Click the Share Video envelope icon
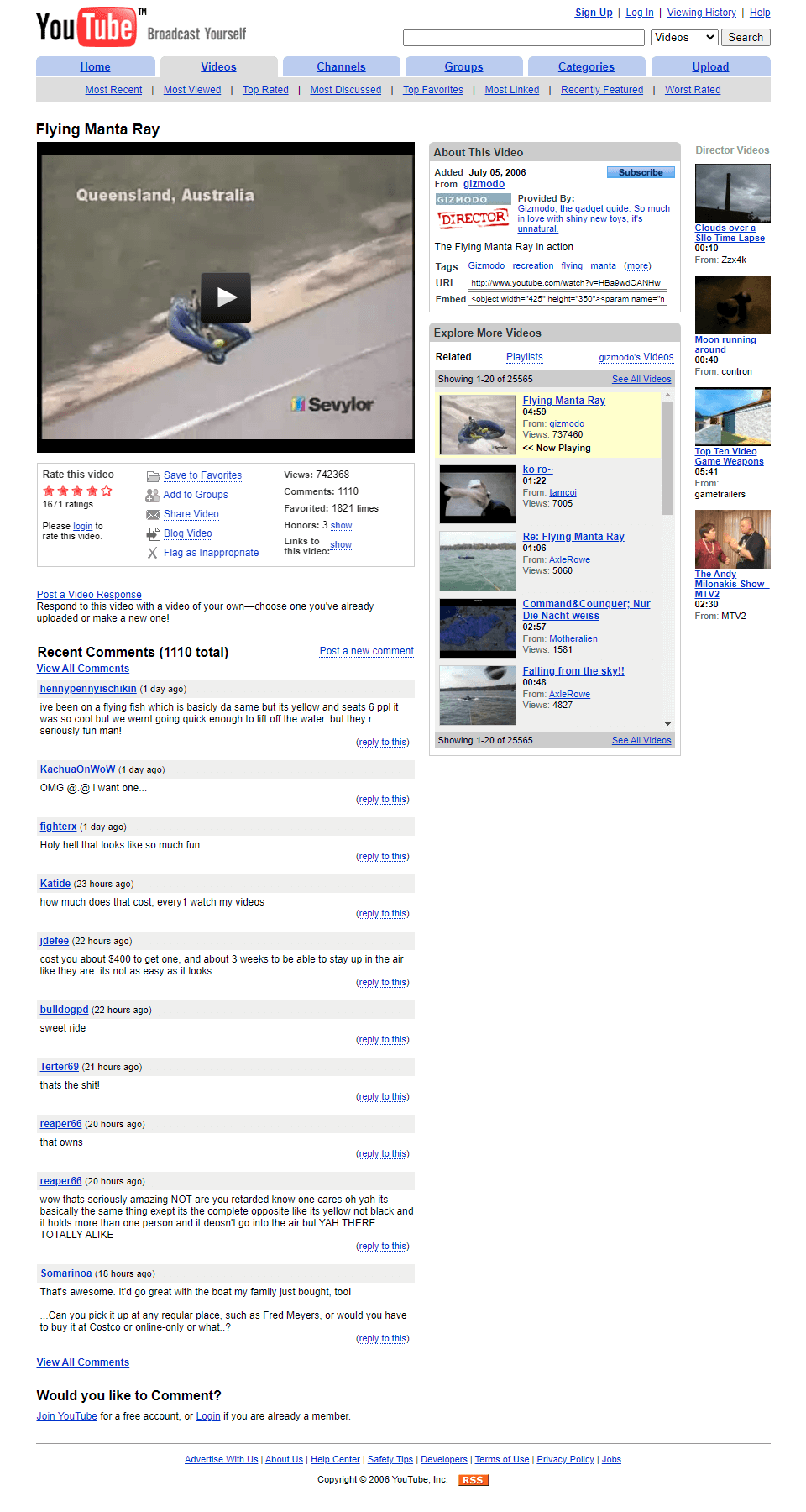 (x=153, y=515)
